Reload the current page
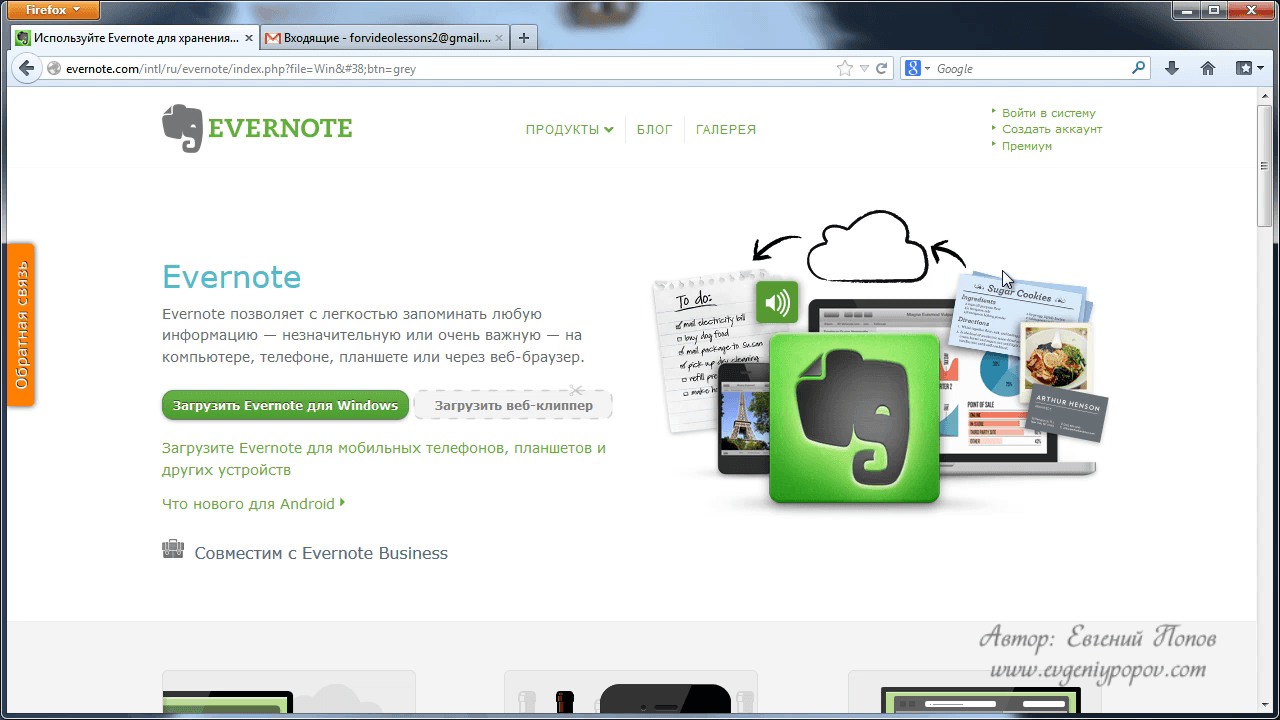 point(881,69)
